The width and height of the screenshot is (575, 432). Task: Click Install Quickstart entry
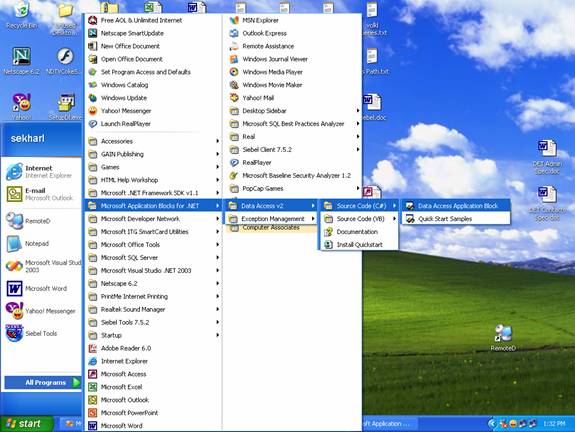click(x=359, y=245)
